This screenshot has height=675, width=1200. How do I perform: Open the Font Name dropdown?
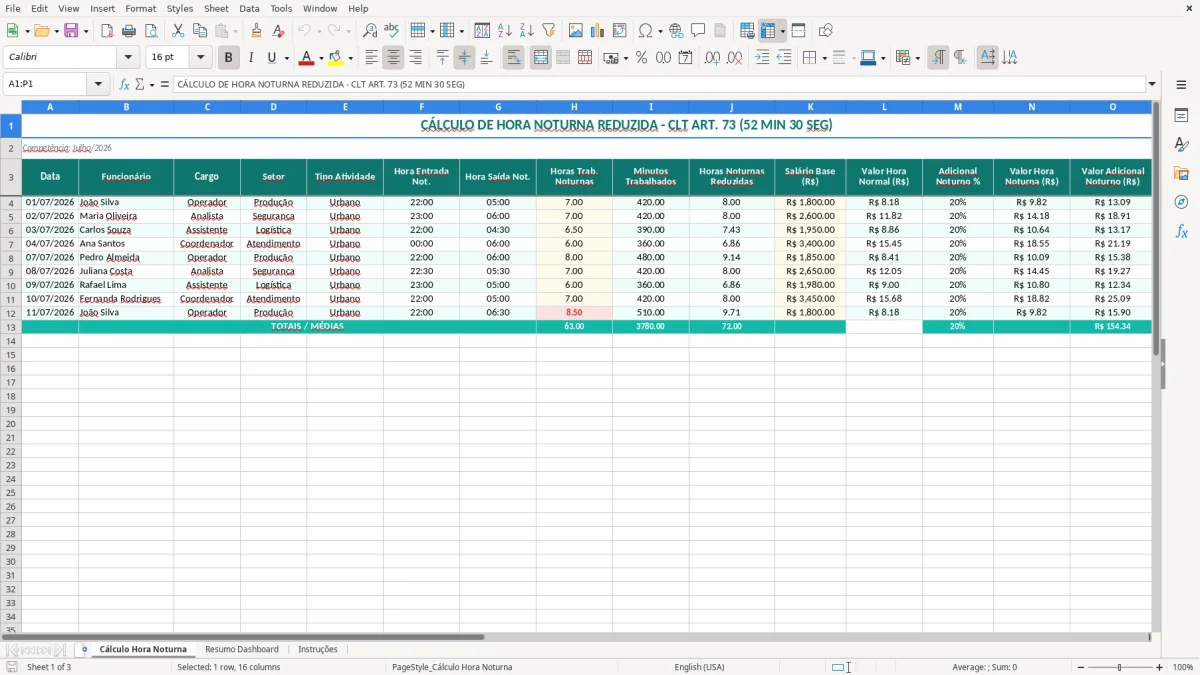coord(128,58)
